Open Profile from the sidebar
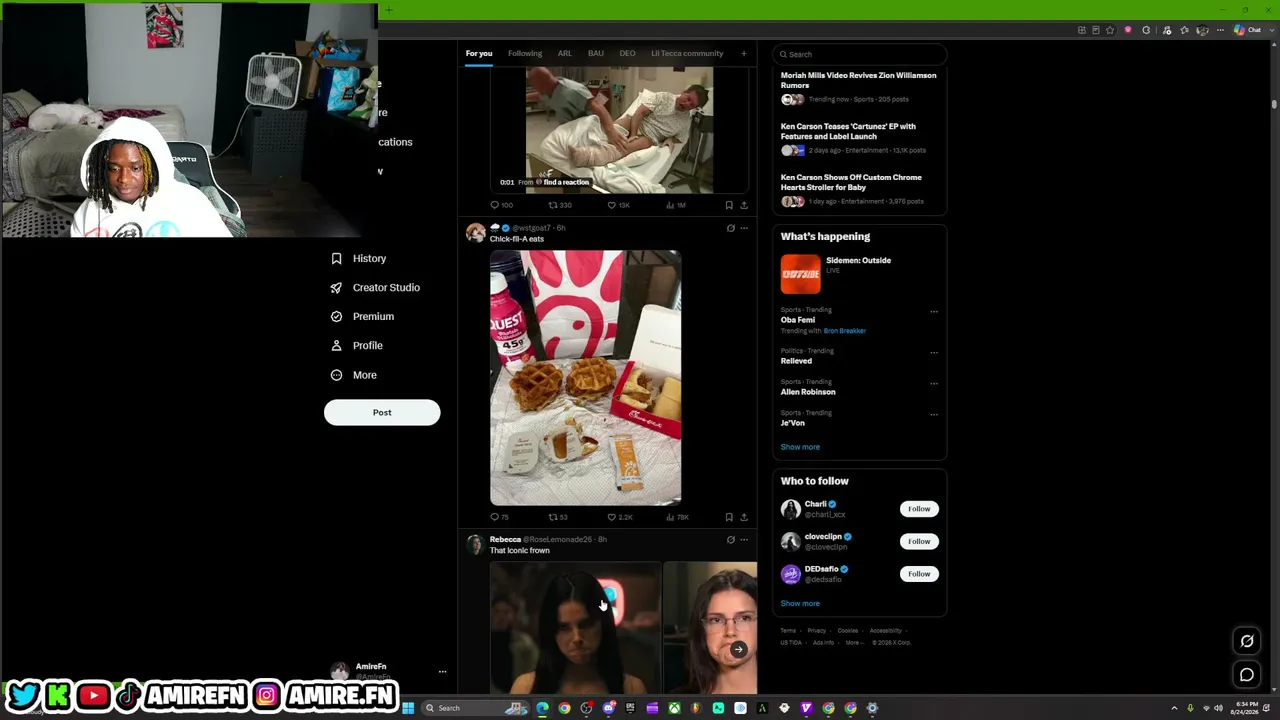Screen dimensions: 1280x720 356,345
